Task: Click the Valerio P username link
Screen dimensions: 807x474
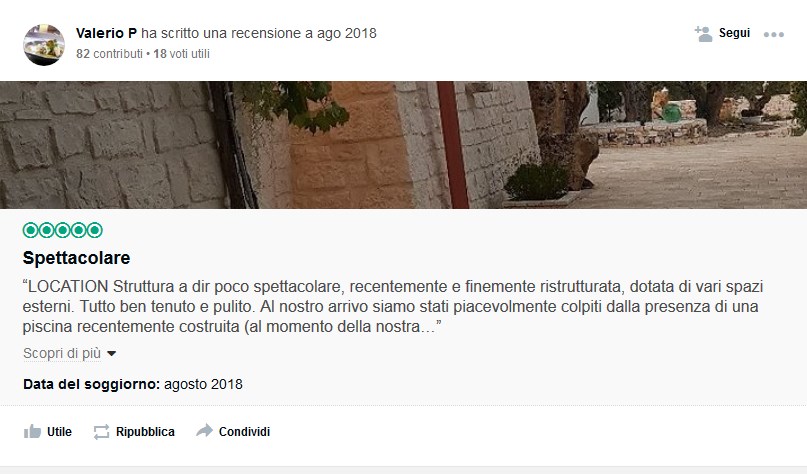Action: (106, 33)
